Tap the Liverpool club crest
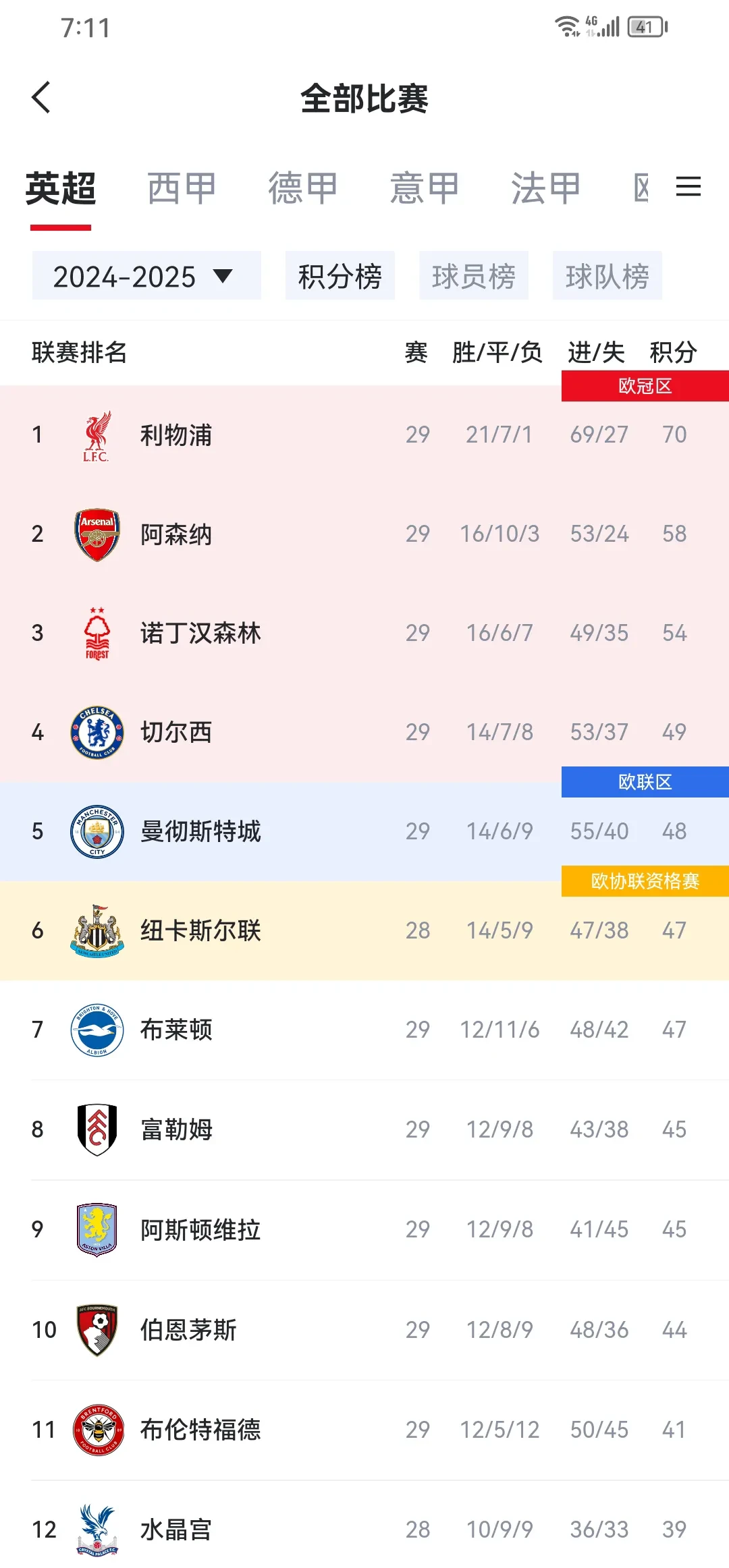The width and height of the screenshot is (729, 1568). pos(97,436)
